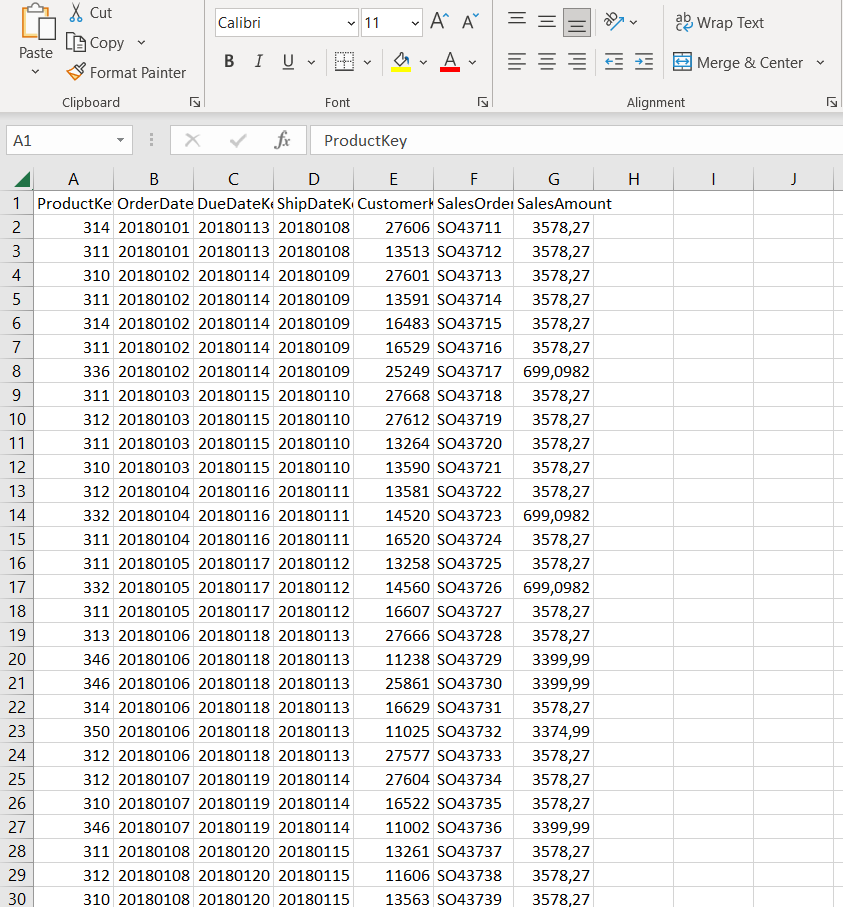The width and height of the screenshot is (843, 907).
Task: Click the Wrap Text button
Action: (x=720, y=22)
